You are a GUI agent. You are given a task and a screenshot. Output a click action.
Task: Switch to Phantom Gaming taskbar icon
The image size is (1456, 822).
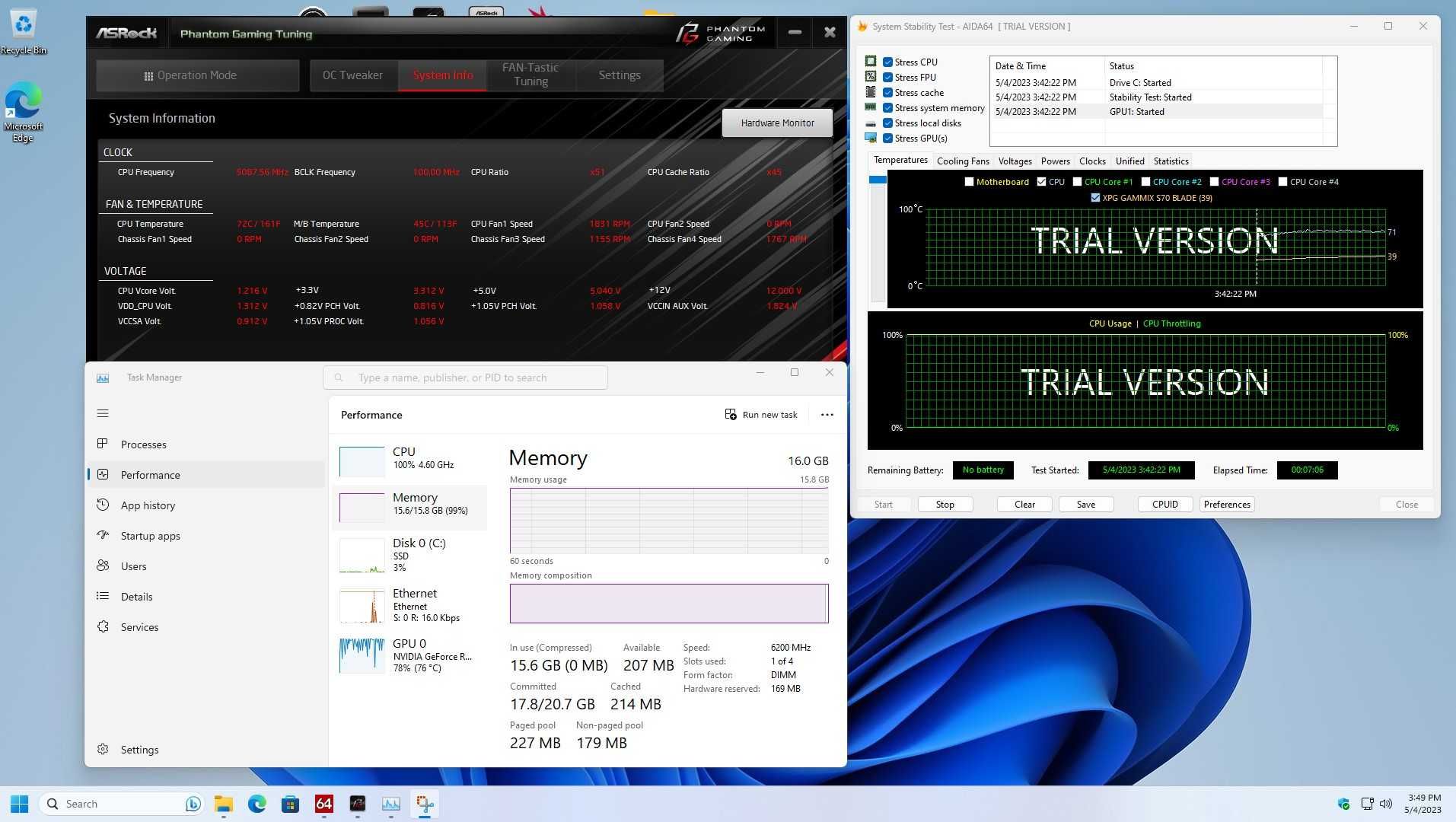358,804
